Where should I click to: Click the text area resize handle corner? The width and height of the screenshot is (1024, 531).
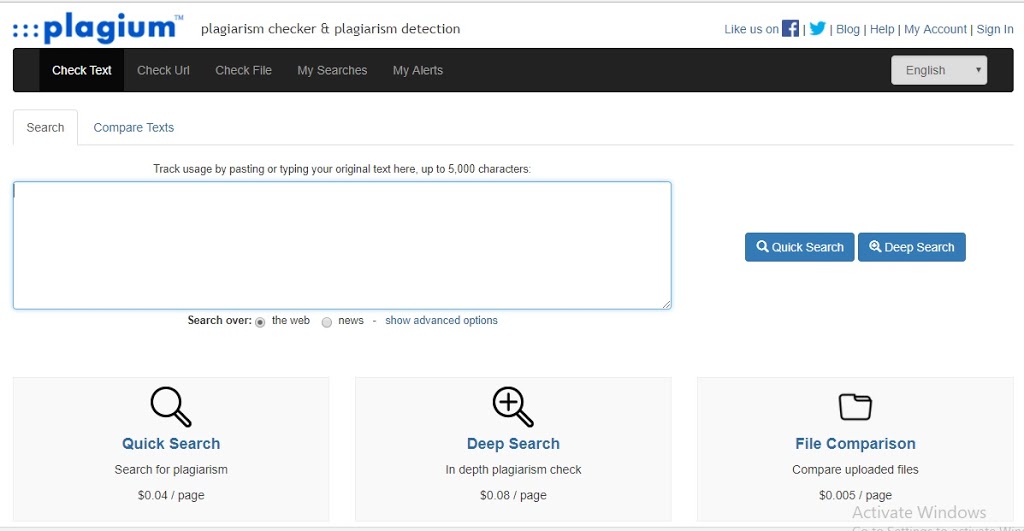coord(666,304)
